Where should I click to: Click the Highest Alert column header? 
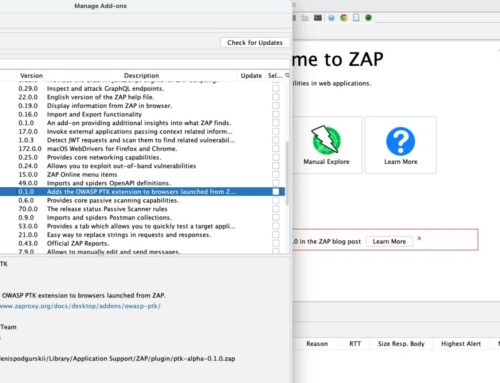tap(461, 344)
